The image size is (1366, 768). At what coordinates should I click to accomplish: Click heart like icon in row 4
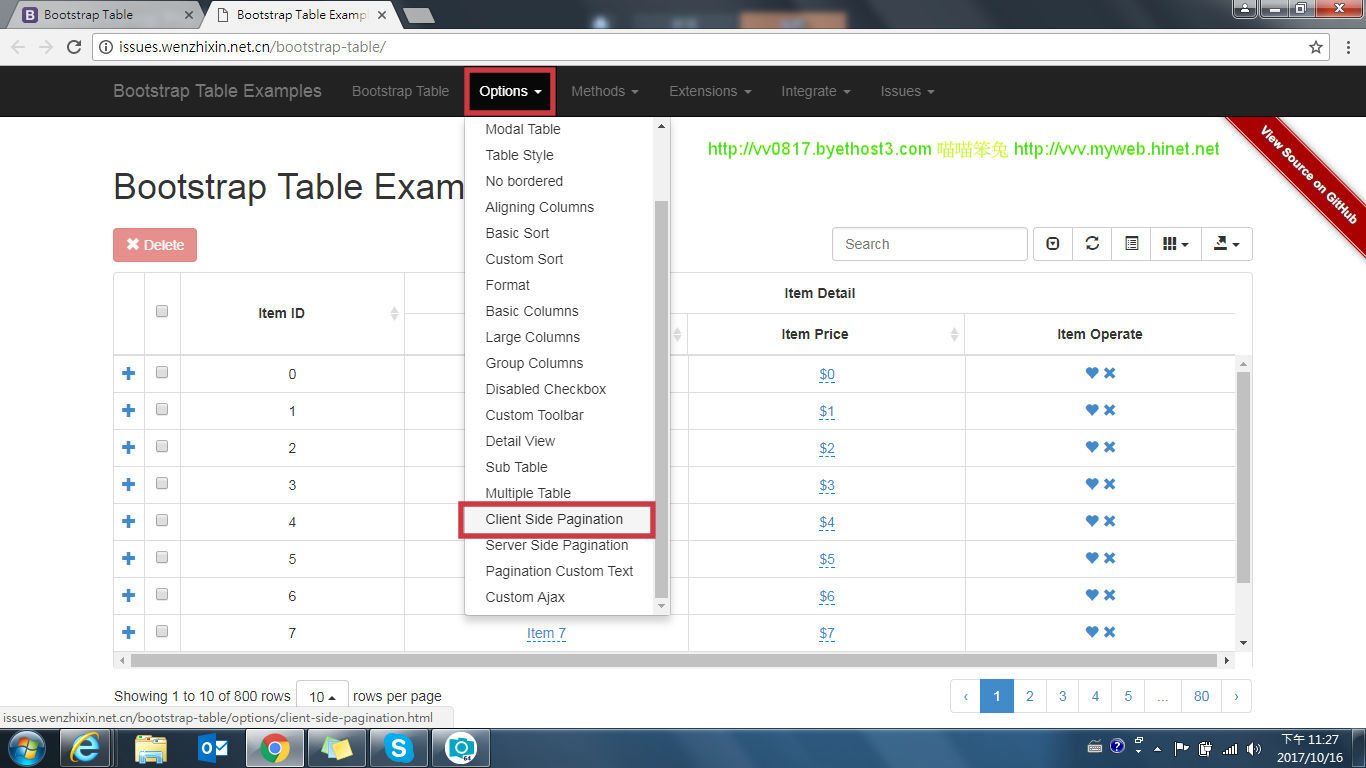[1092, 521]
